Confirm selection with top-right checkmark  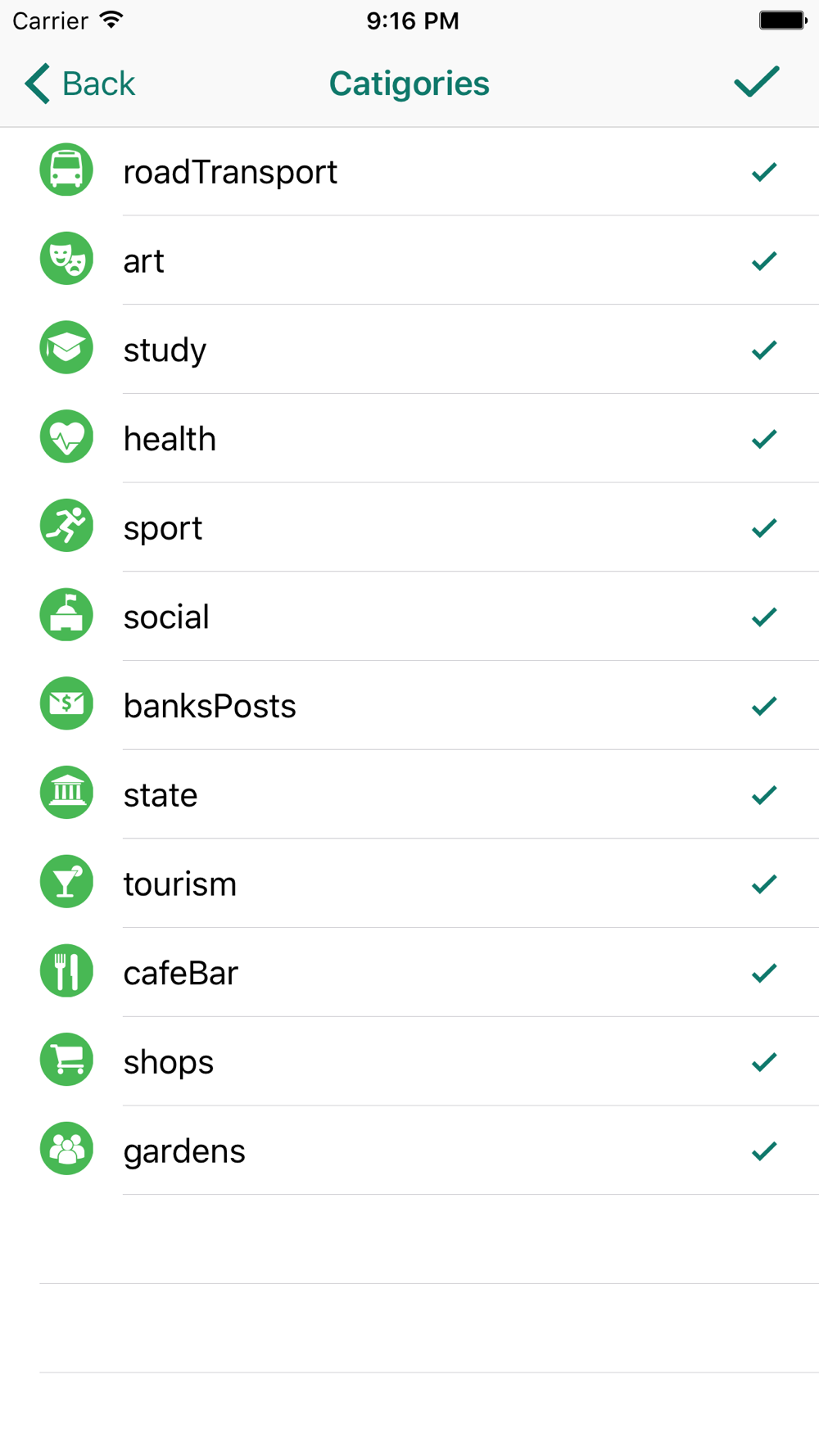point(757,82)
